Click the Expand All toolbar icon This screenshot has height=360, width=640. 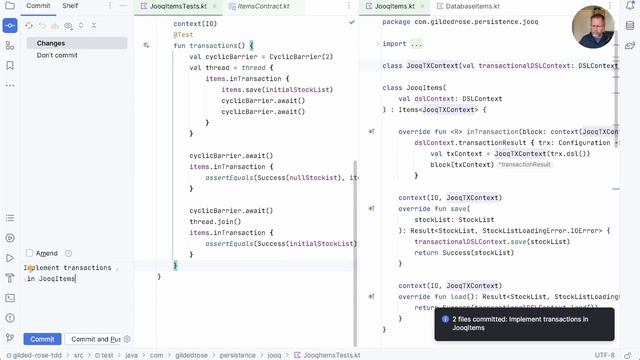point(81,25)
